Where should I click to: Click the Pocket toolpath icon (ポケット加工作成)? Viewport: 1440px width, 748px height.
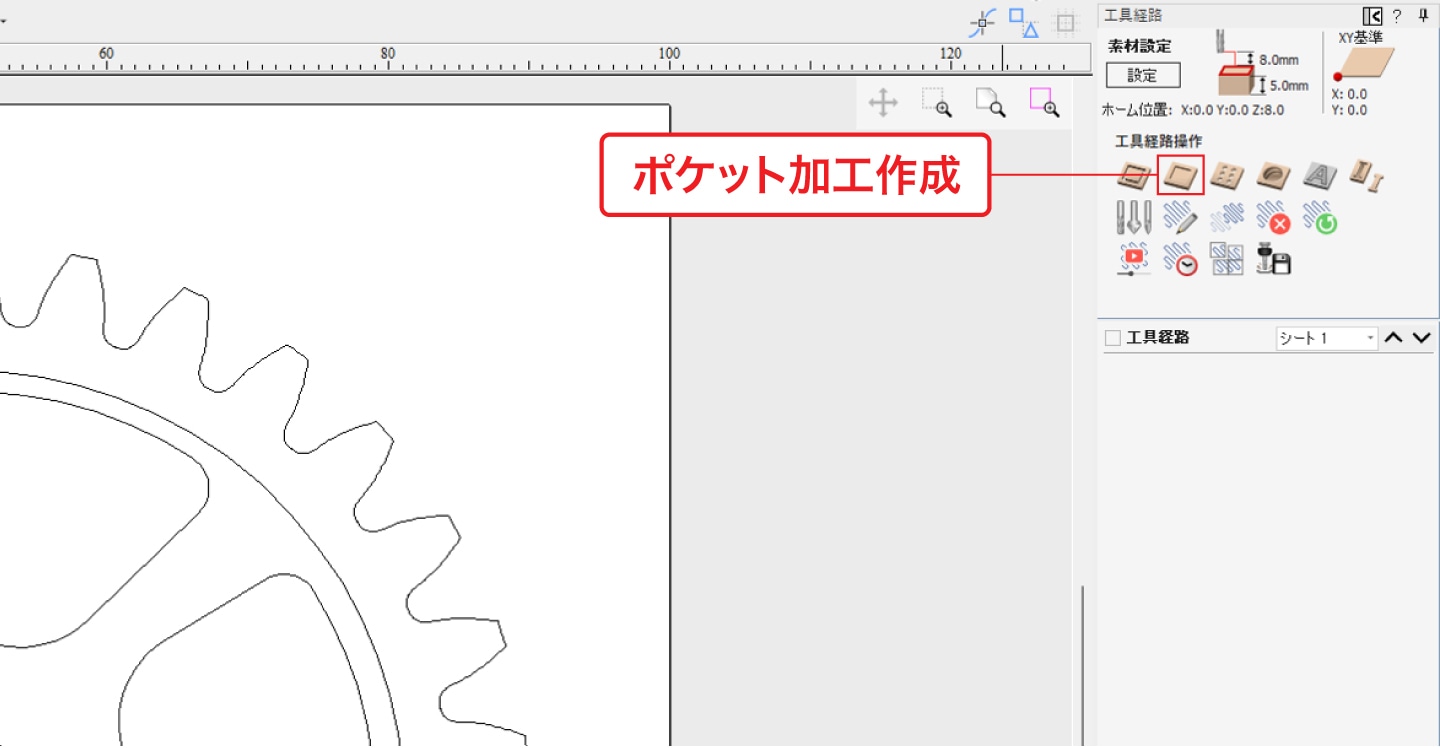click(1180, 175)
